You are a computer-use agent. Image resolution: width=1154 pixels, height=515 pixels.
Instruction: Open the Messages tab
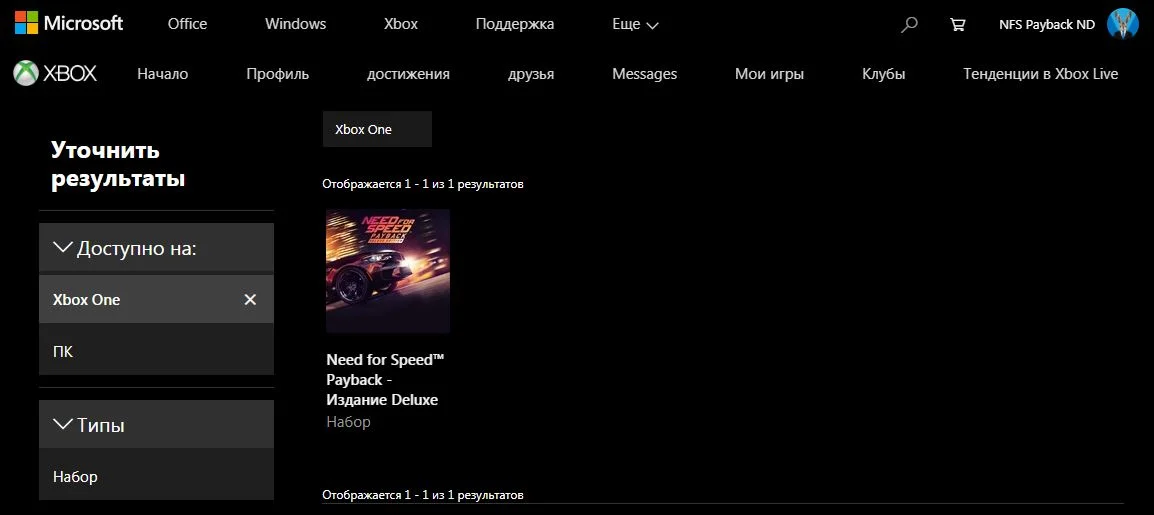(645, 74)
